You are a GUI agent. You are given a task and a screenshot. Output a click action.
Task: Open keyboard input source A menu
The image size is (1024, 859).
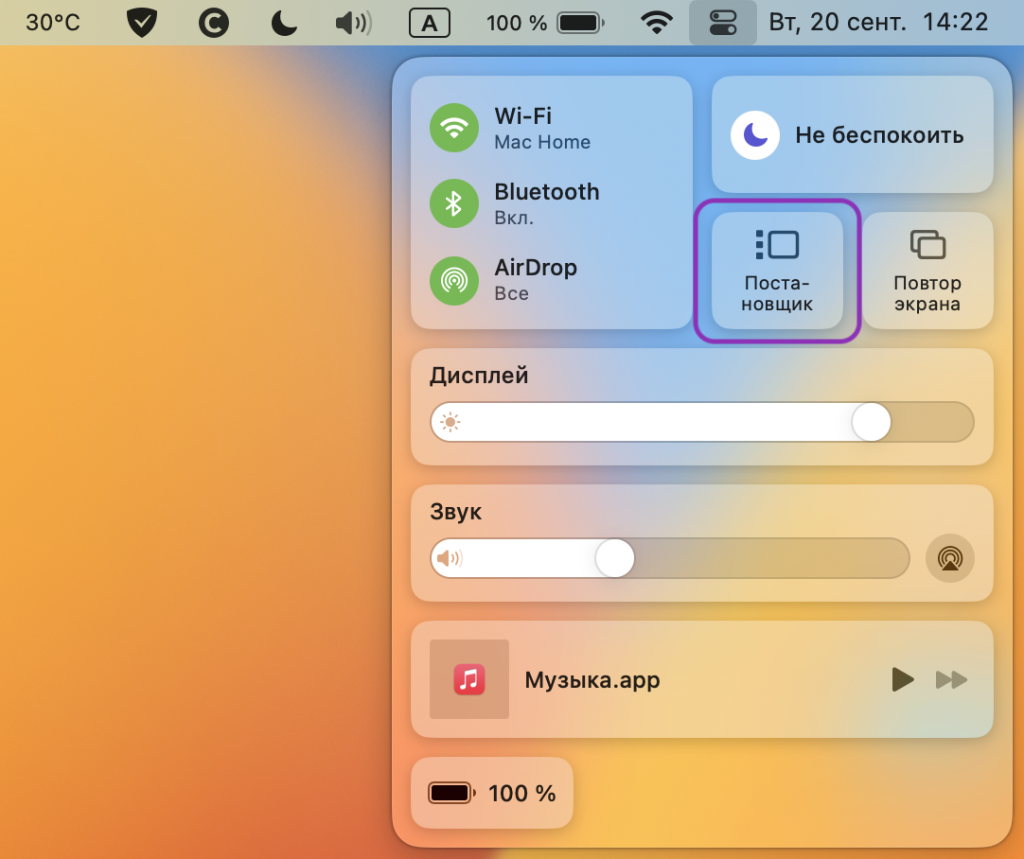[429, 23]
